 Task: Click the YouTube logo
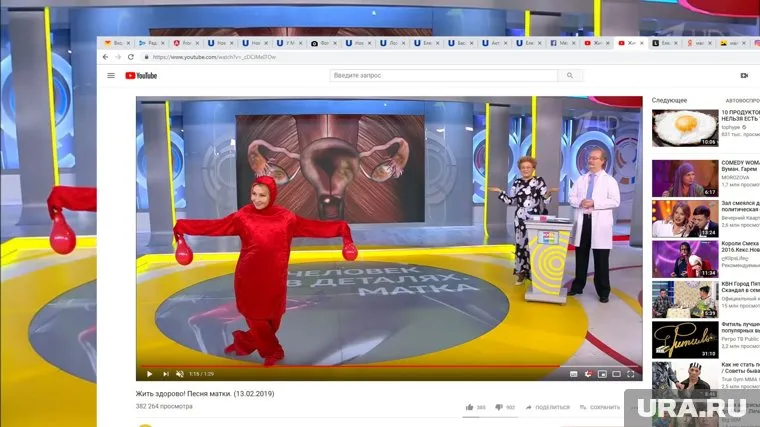coord(141,76)
